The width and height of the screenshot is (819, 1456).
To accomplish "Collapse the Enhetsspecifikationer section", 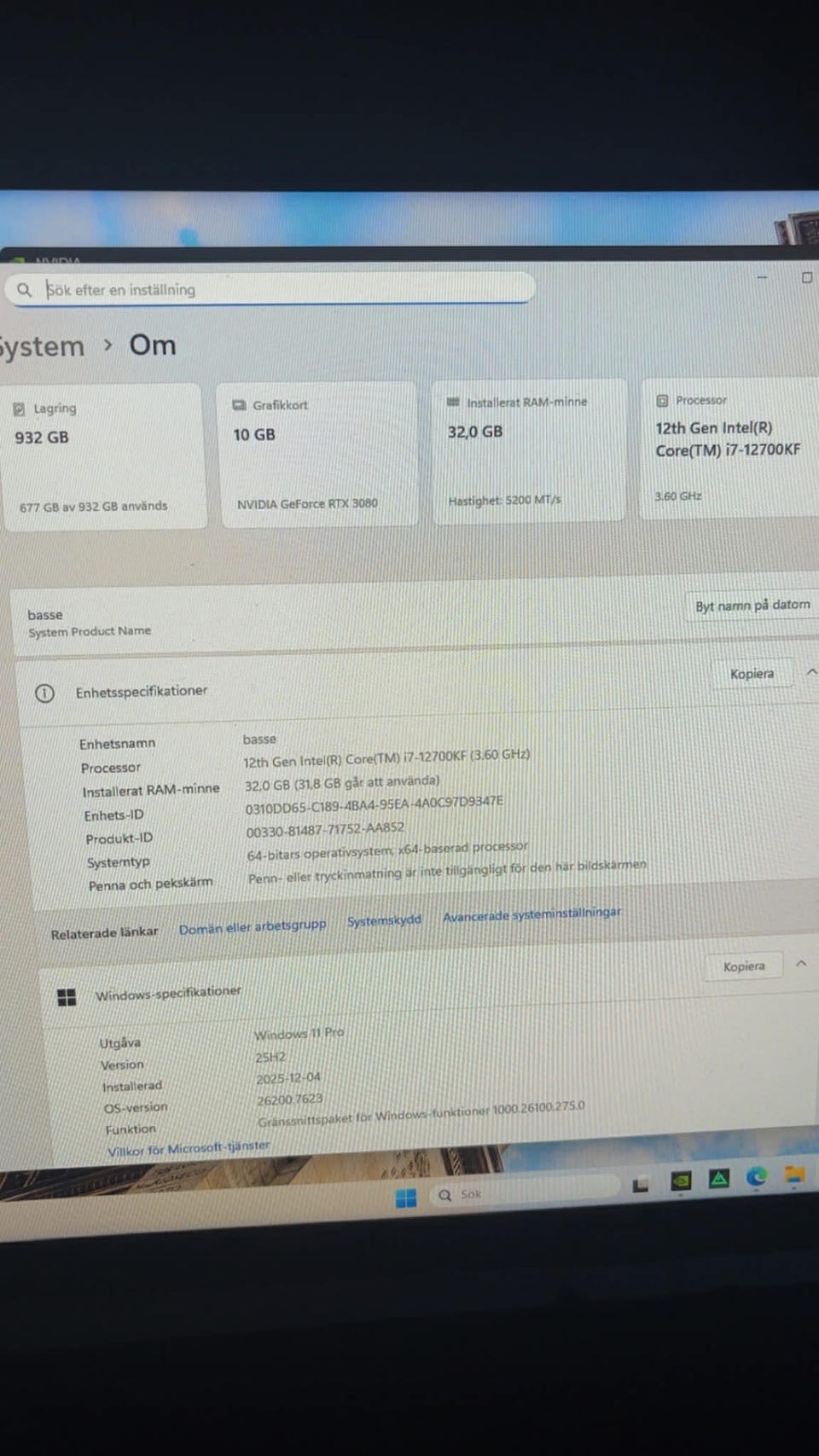I will click(811, 672).
